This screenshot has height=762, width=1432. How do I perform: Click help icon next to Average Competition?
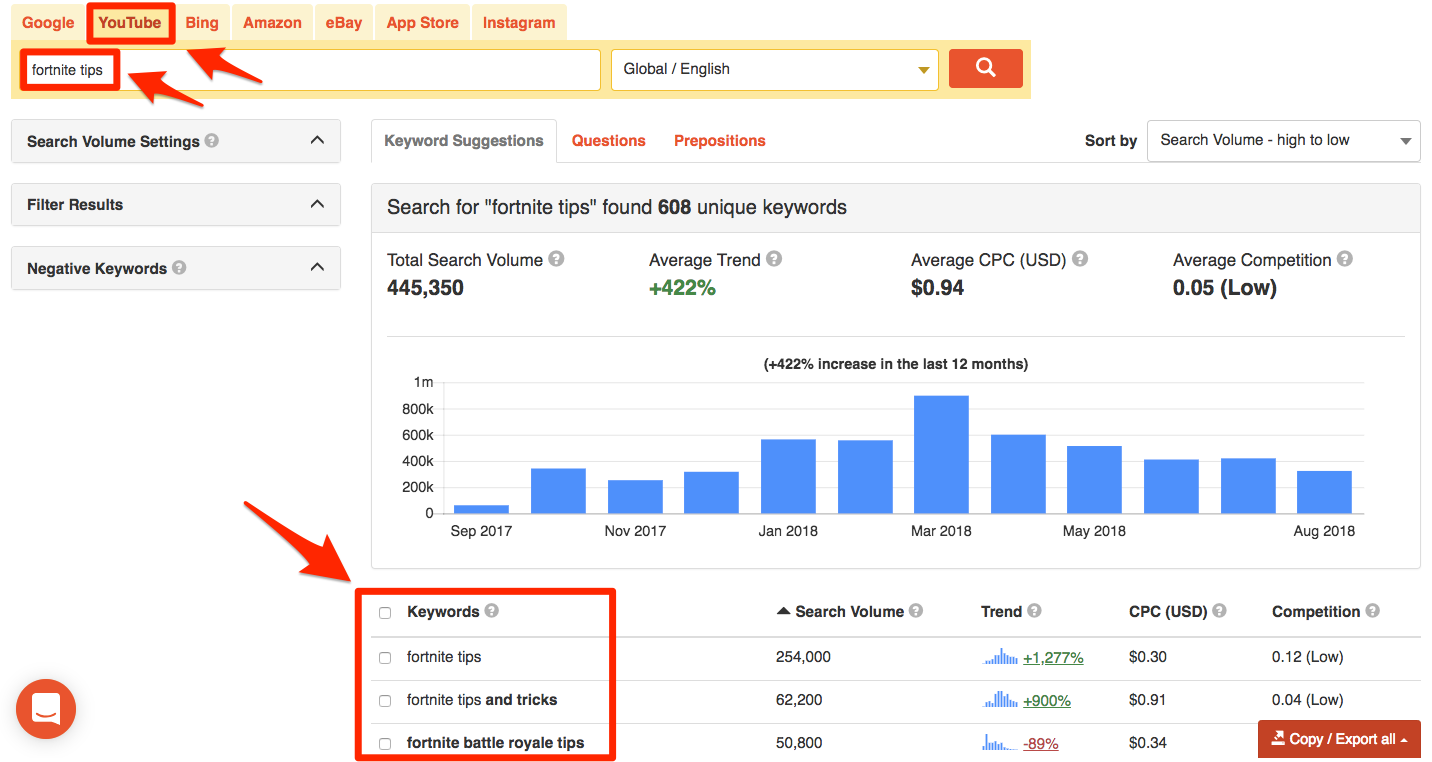[x=1345, y=259]
